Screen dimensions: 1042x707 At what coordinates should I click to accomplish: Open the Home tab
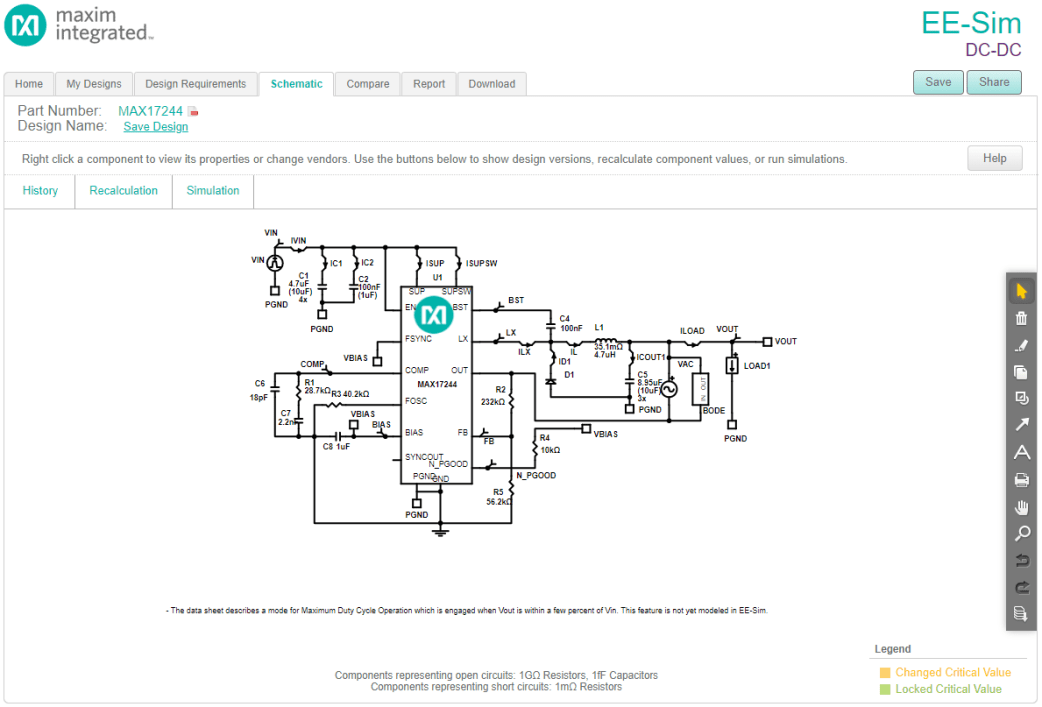pyautogui.click(x=29, y=84)
